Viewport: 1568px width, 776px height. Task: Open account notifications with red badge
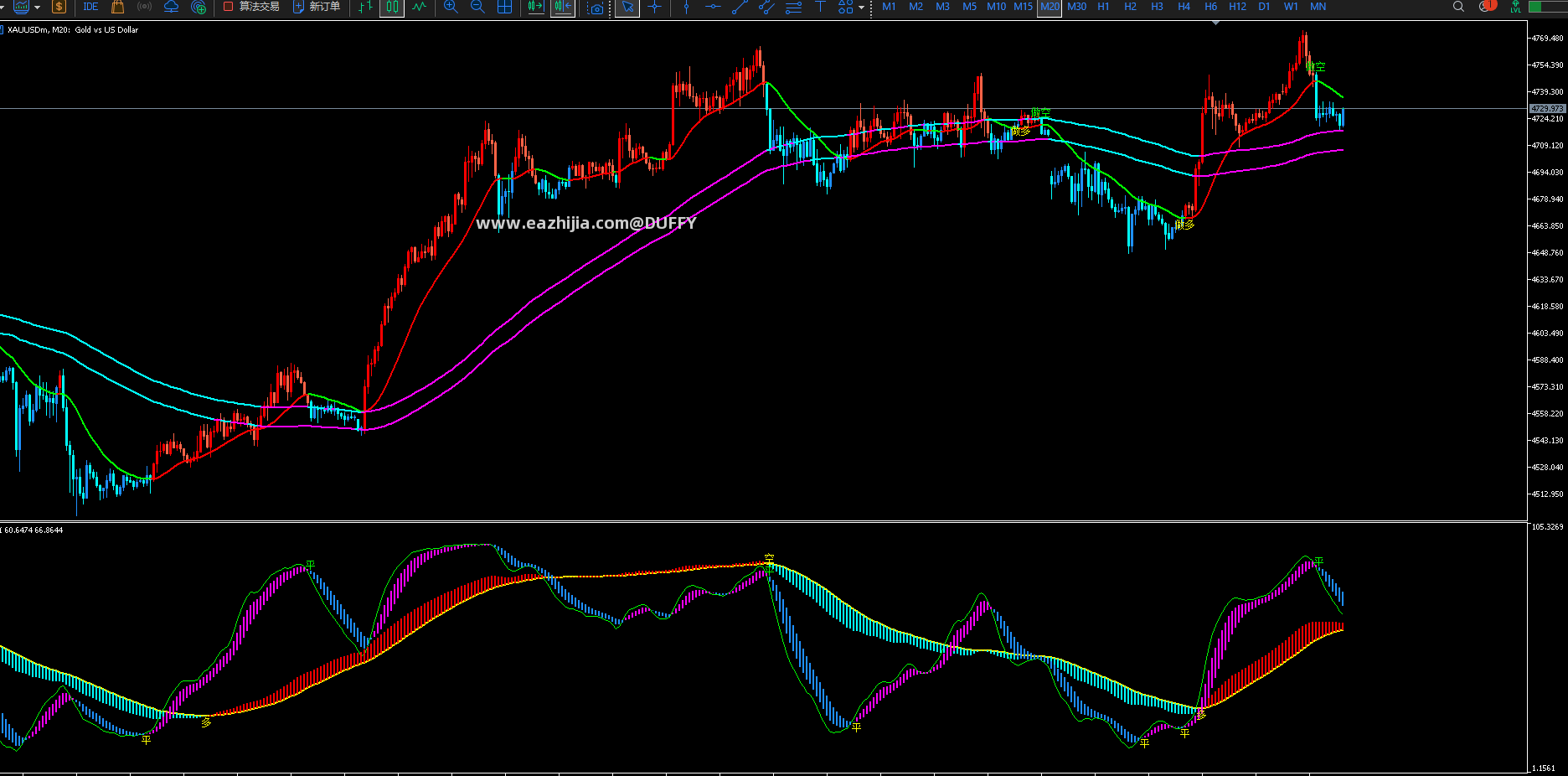(1488, 6)
